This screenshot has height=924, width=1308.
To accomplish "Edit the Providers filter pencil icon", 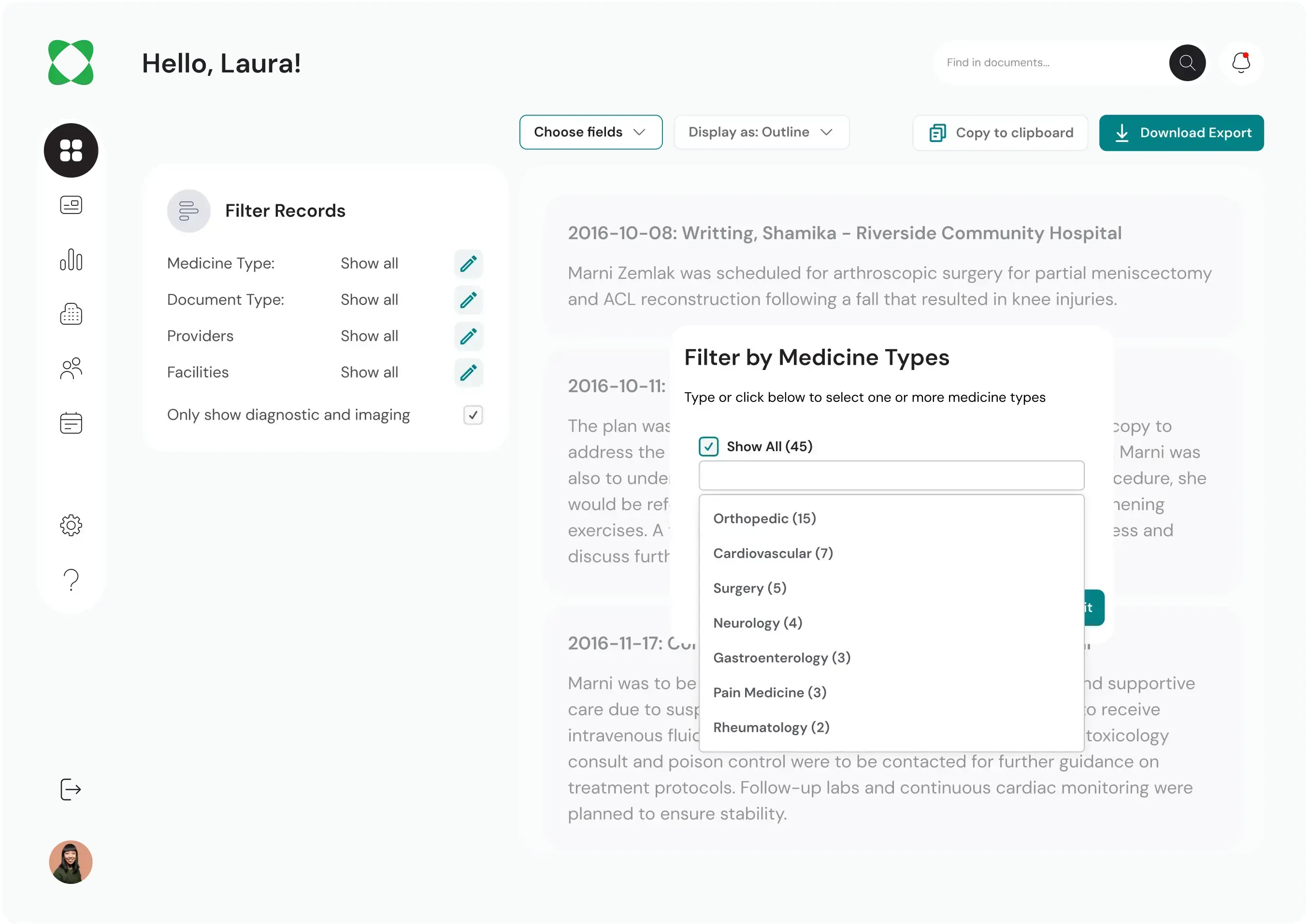I will [468, 337].
